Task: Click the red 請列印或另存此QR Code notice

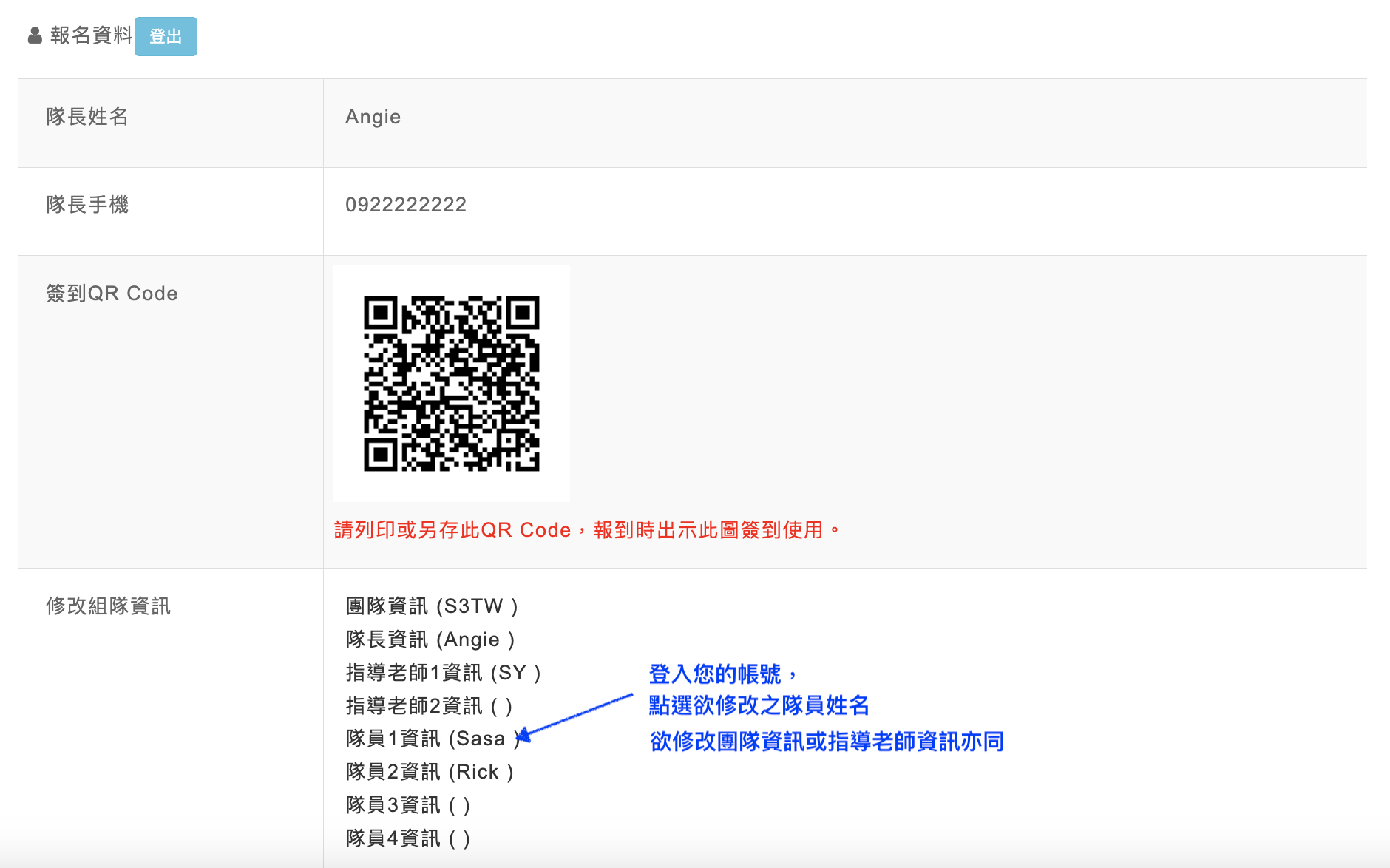Action: click(x=587, y=530)
